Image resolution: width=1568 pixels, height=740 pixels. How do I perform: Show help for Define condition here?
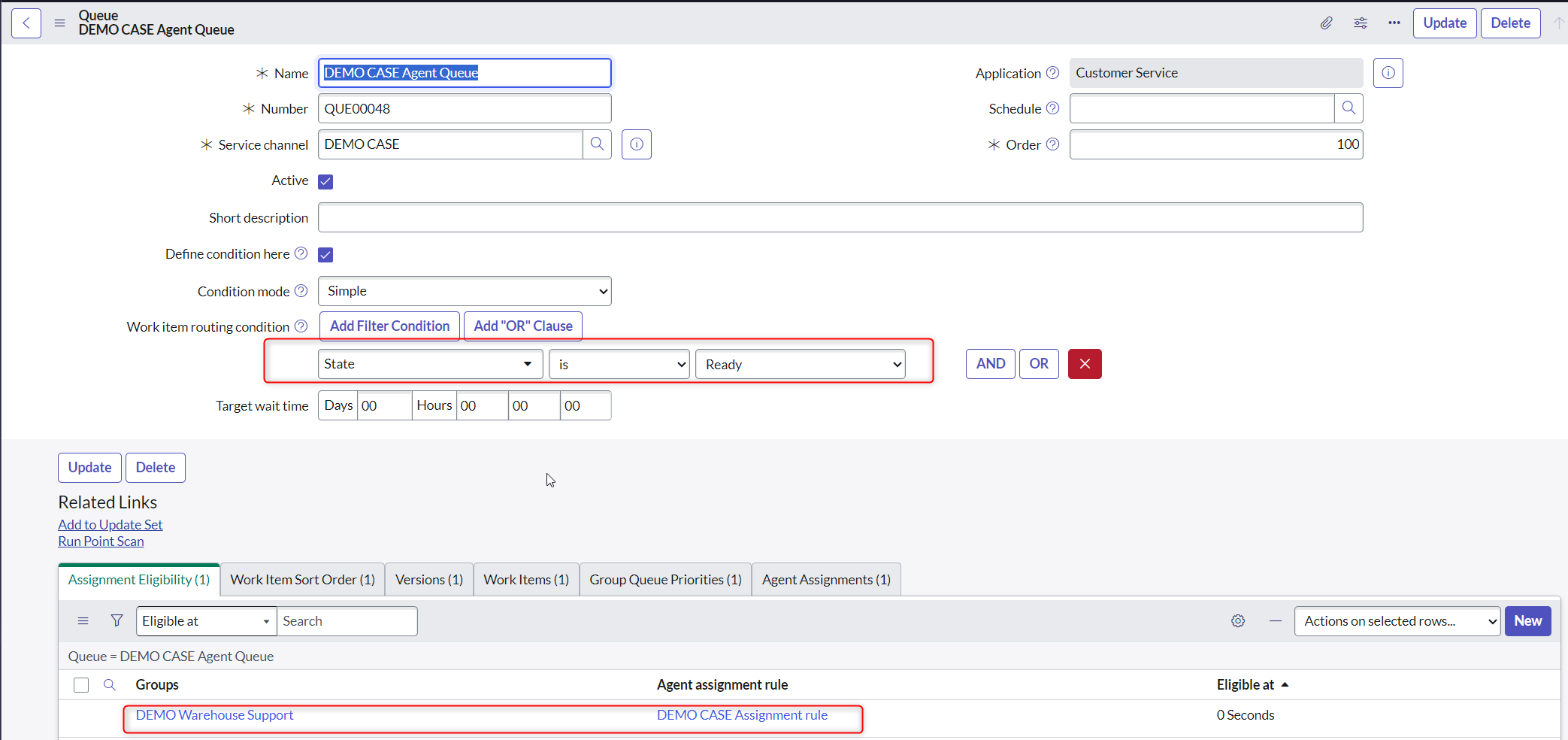pos(301,253)
